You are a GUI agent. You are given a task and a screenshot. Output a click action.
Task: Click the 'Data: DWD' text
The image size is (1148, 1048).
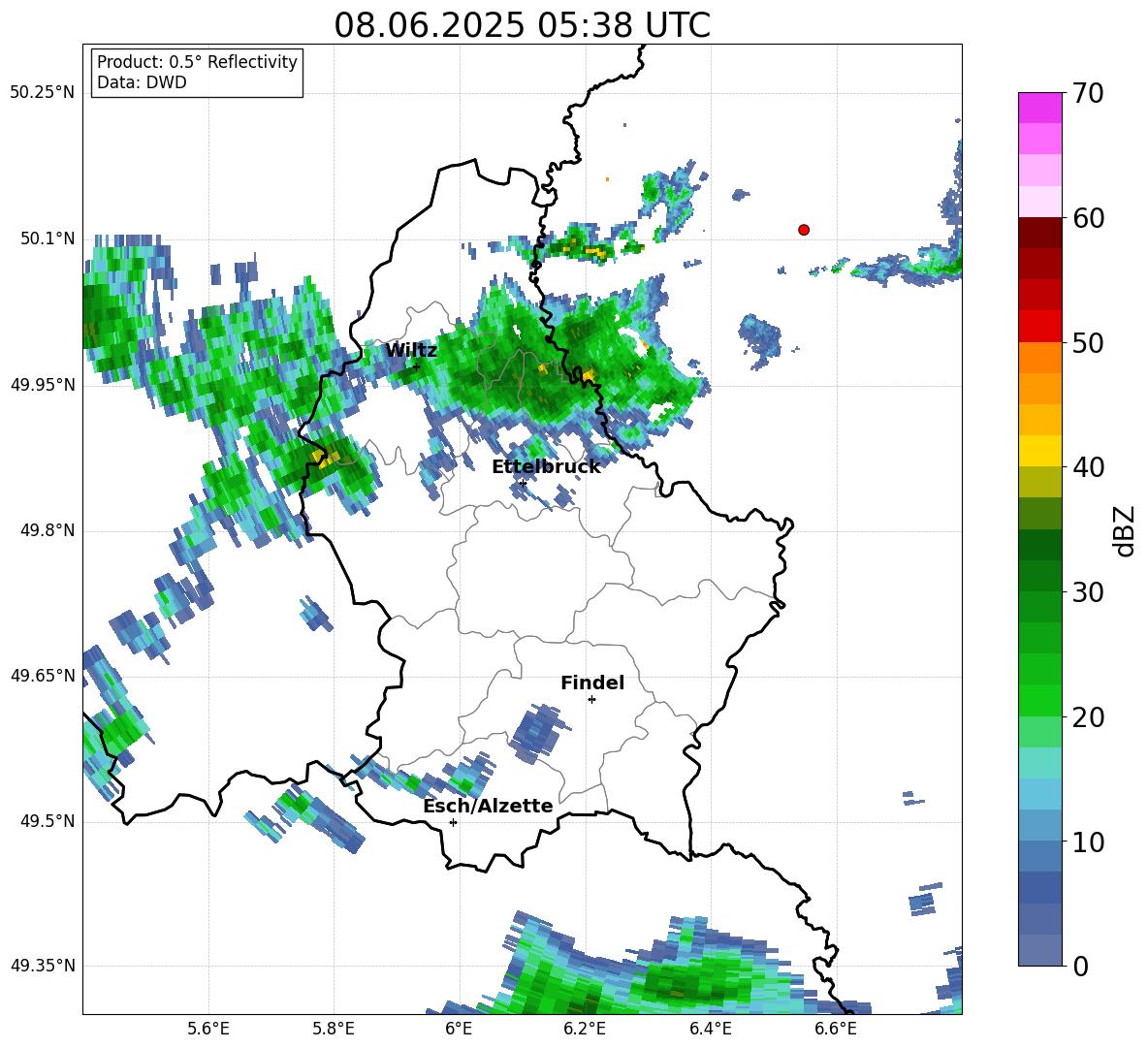tap(142, 82)
